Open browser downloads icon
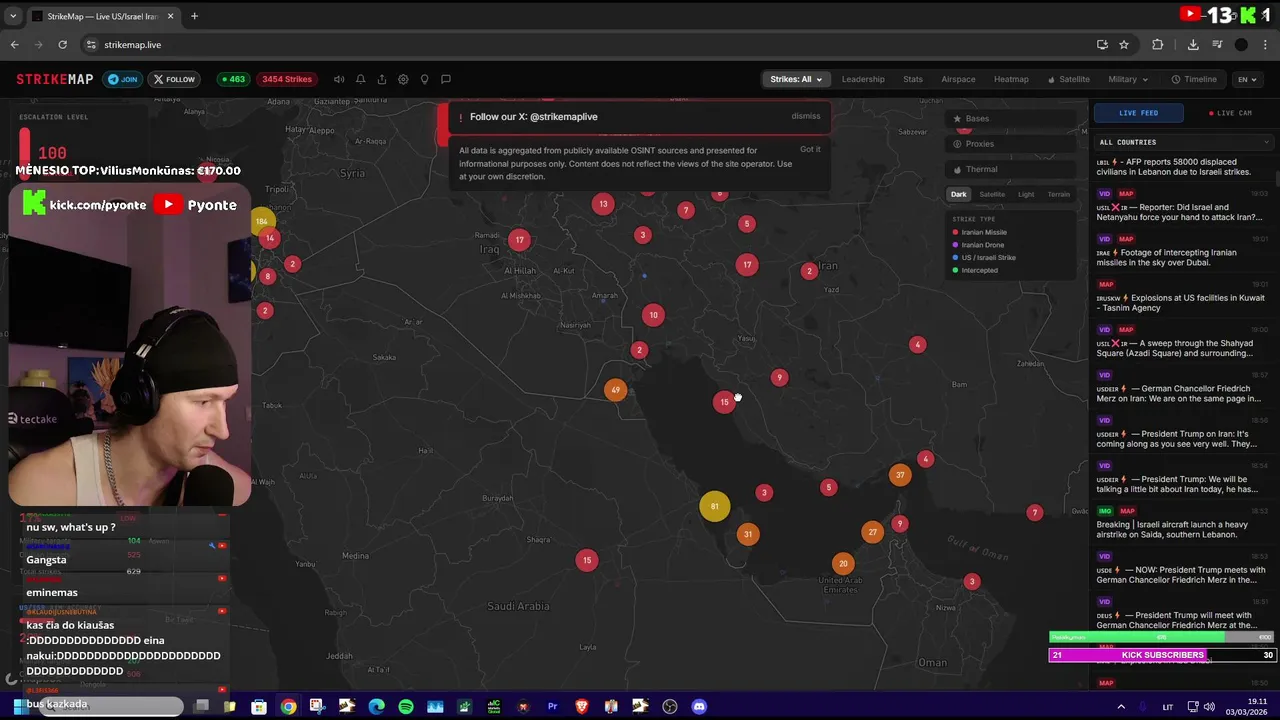 pos(1193,44)
